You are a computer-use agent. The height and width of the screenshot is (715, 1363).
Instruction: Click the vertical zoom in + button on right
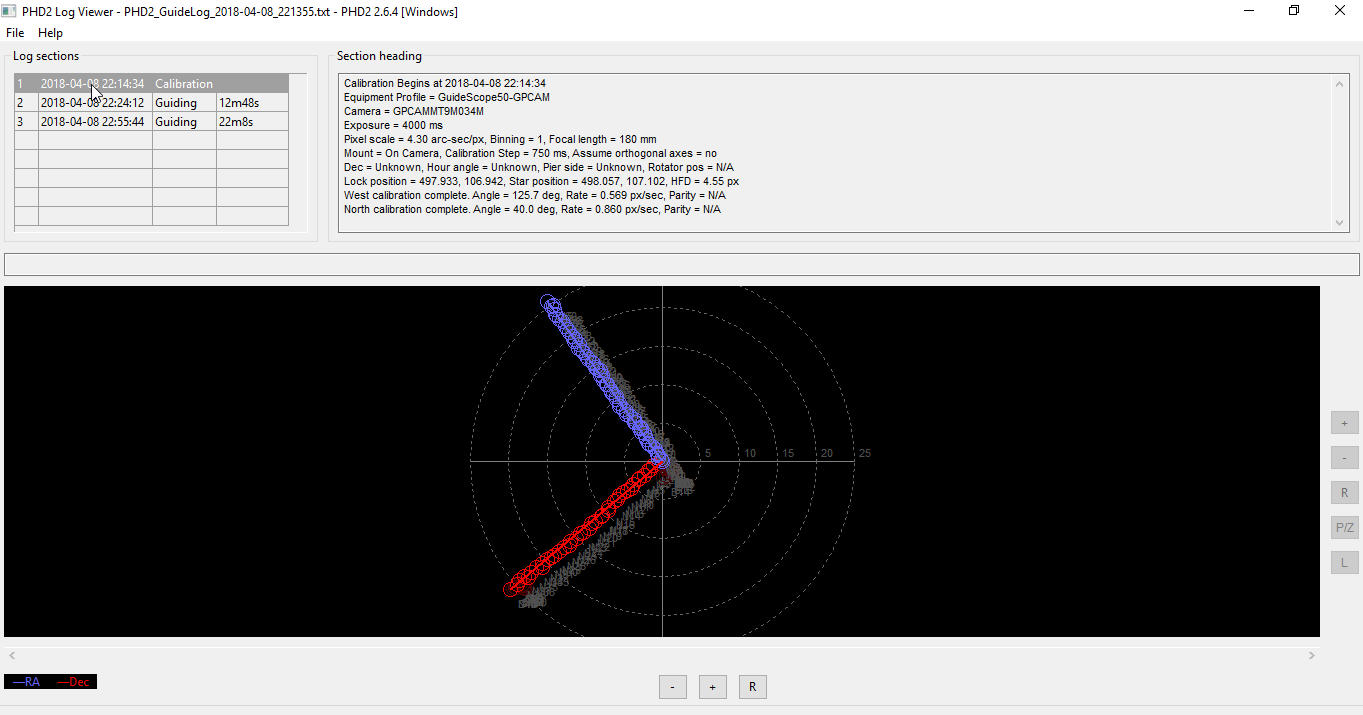click(x=1344, y=423)
